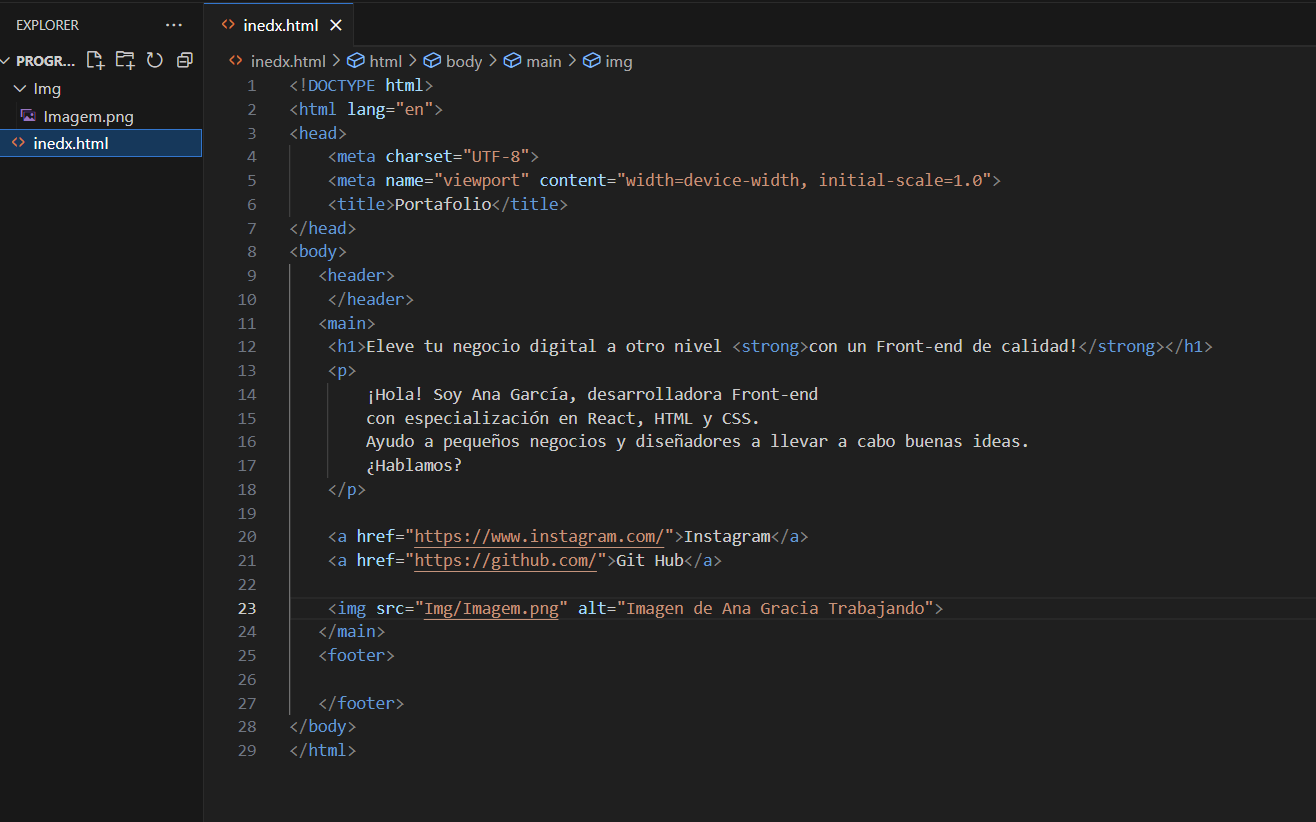
Task: Click the lang="en" attribute on line 2
Action: [390, 109]
